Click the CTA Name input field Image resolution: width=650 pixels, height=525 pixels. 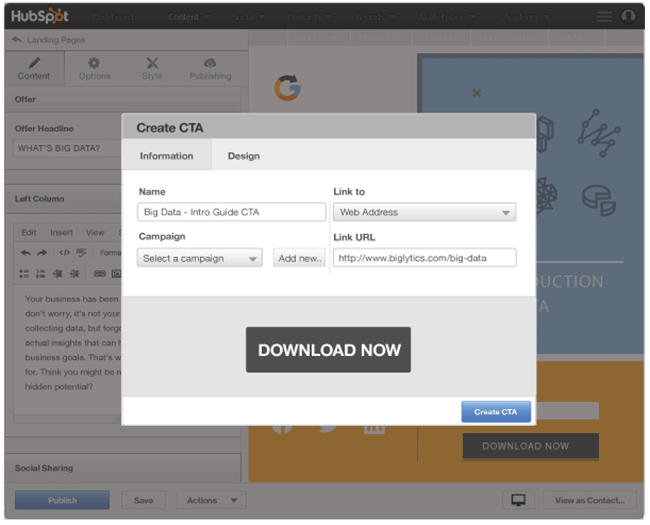(231, 212)
